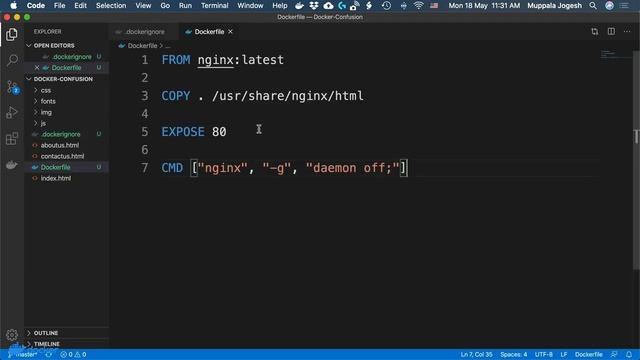Screen dimensions: 640x360
Task: Open the Dropbox menu bar icon
Action: pyautogui.click(x=313, y=6)
